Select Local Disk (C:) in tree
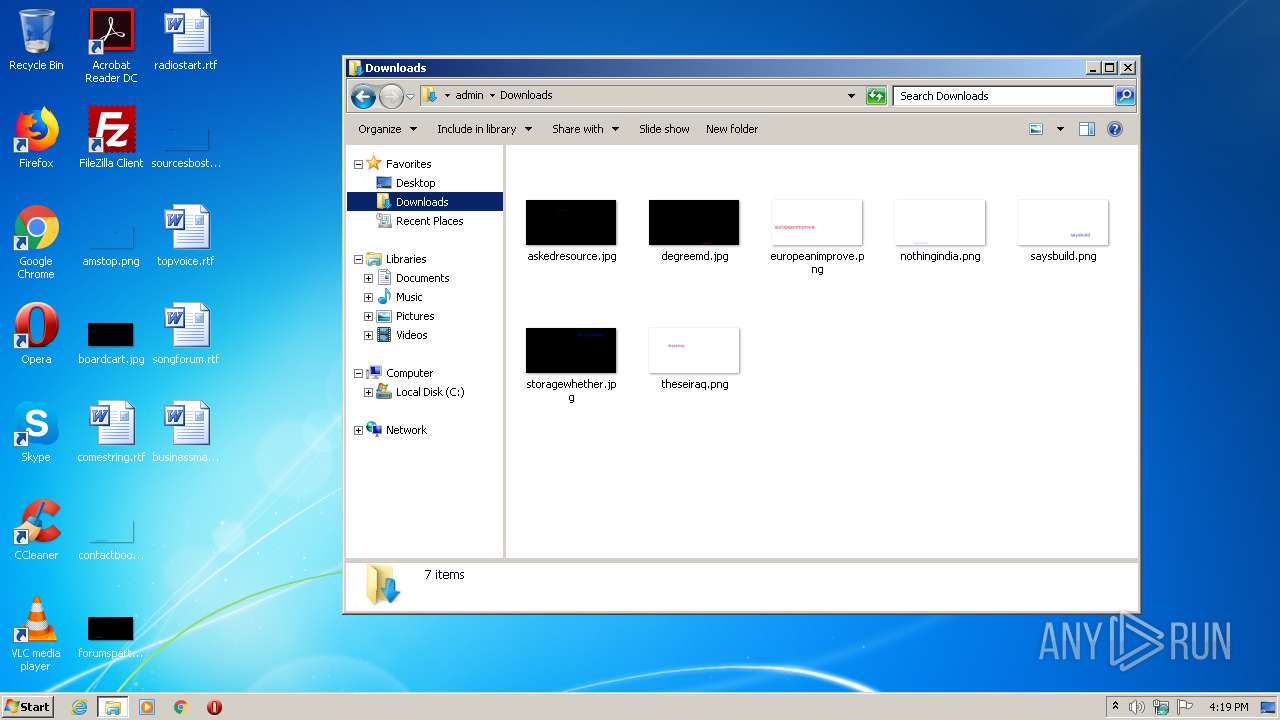Viewport: 1280px width, 720px height. coord(429,392)
